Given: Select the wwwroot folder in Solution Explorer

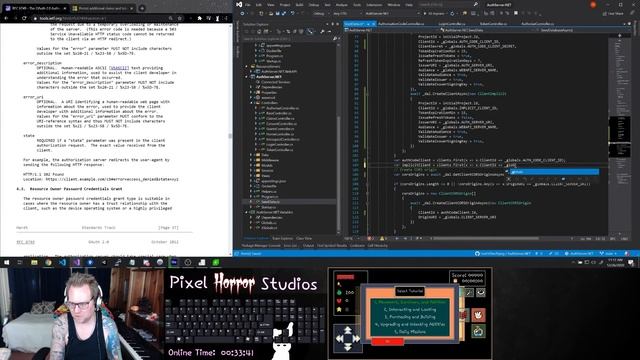Looking at the screenshot, I should (268, 98).
